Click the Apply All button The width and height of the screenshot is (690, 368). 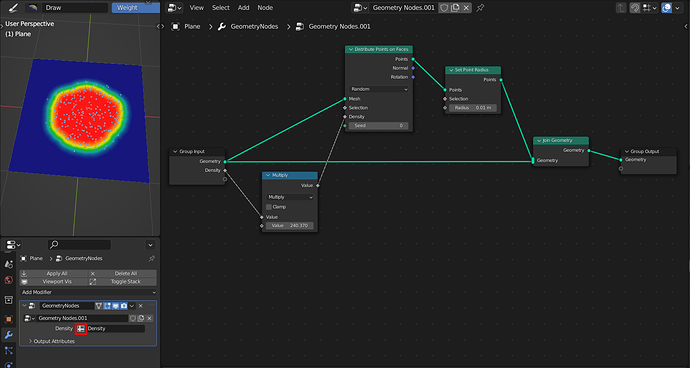pos(53,273)
